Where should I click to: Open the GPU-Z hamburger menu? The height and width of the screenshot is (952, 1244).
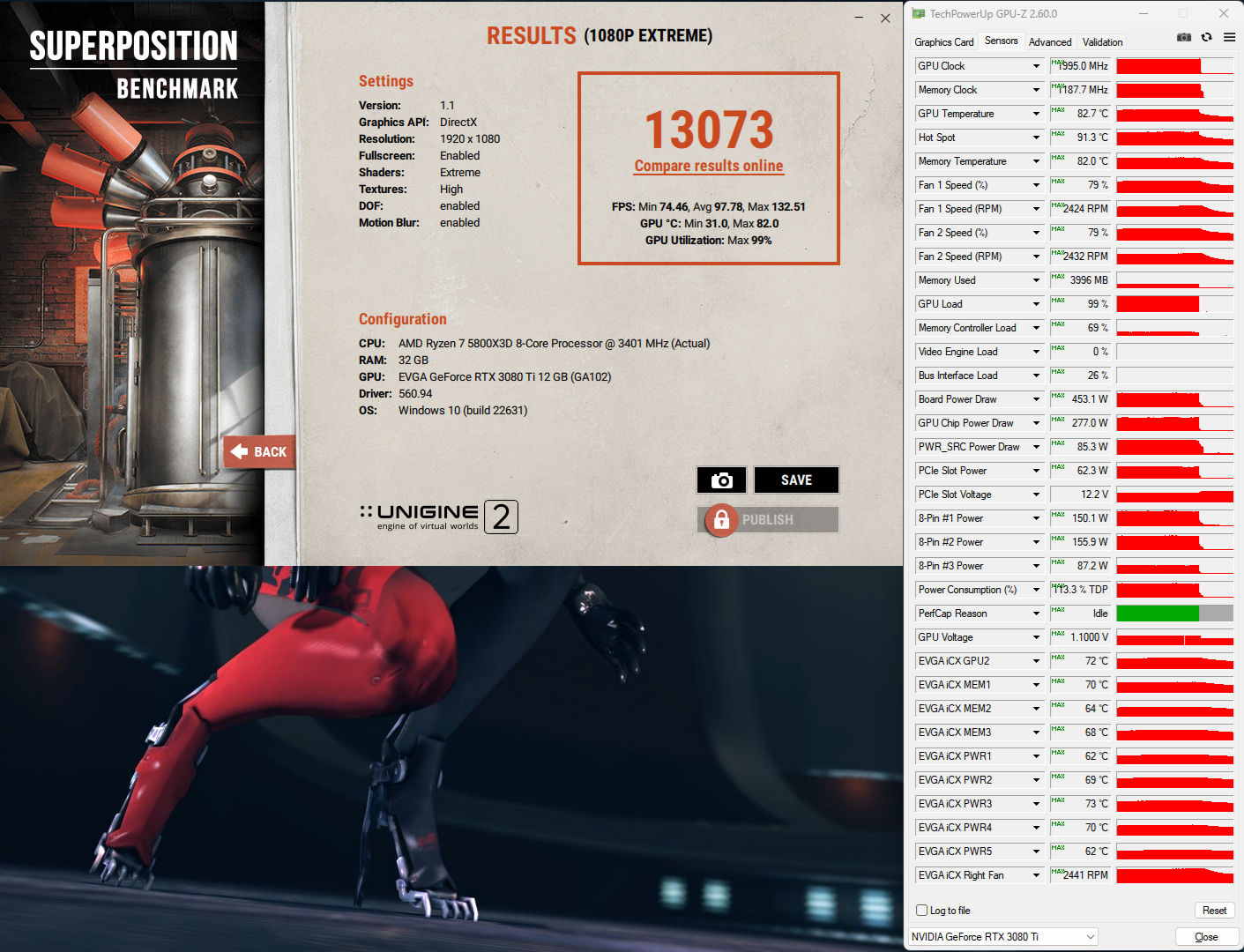pyautogui.click(x=1229, y=37)
